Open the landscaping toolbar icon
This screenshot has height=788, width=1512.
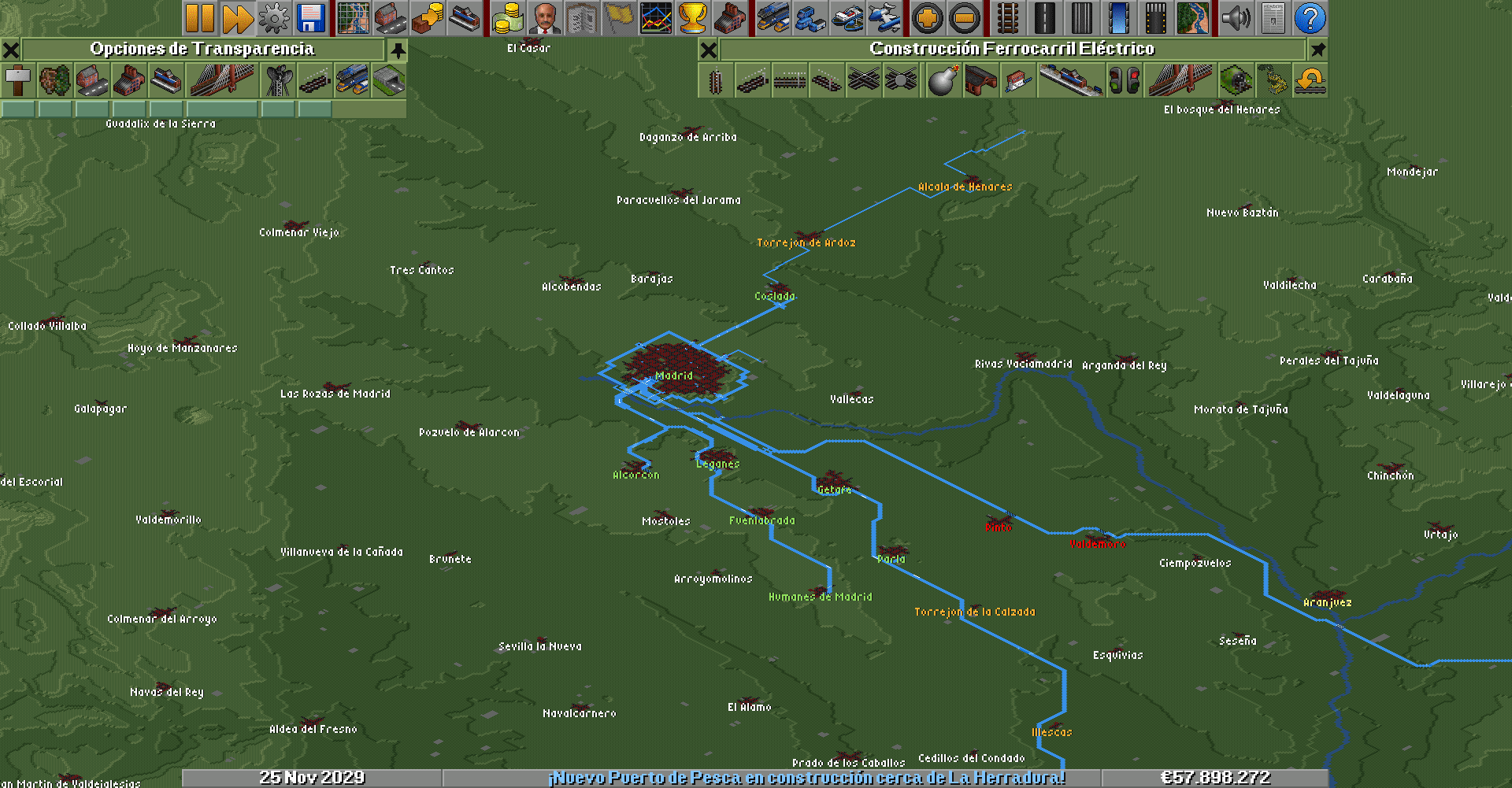1193,18
